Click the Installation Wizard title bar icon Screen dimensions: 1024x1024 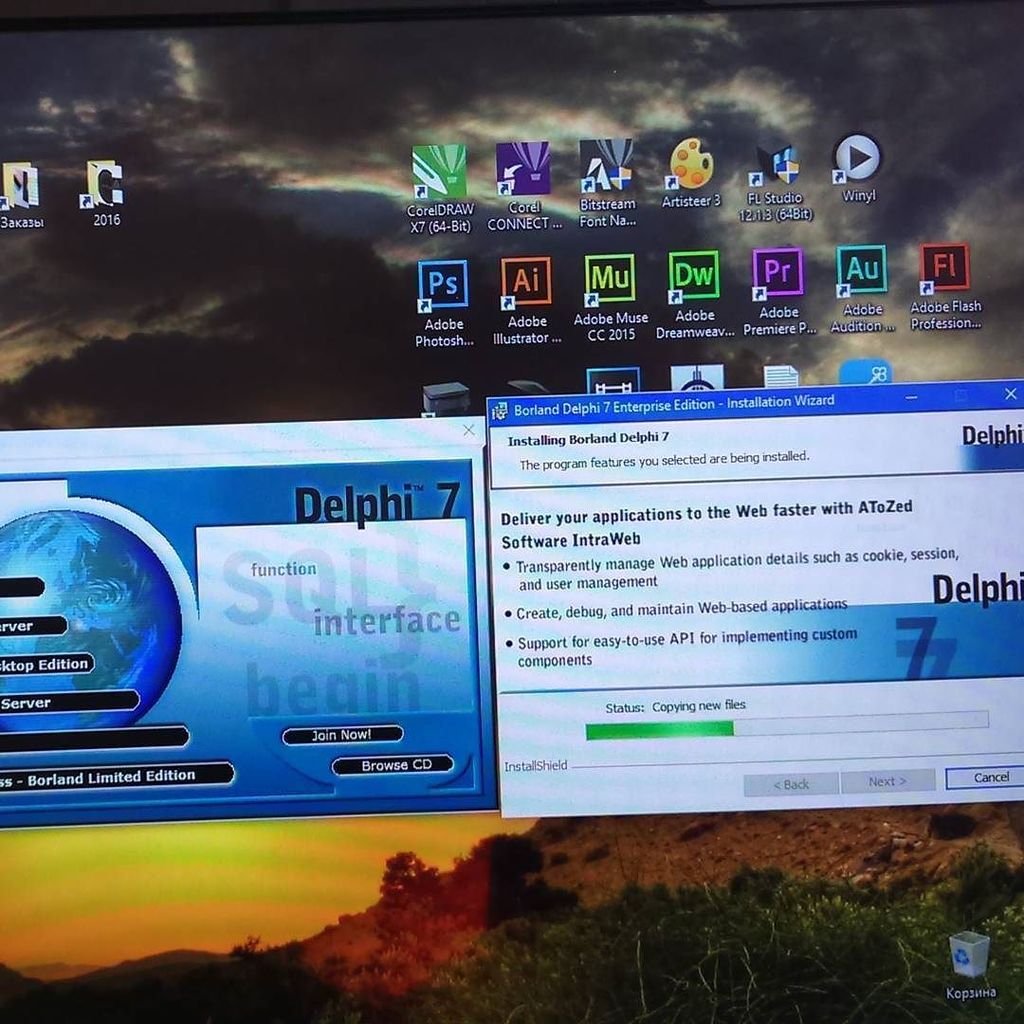500,410
